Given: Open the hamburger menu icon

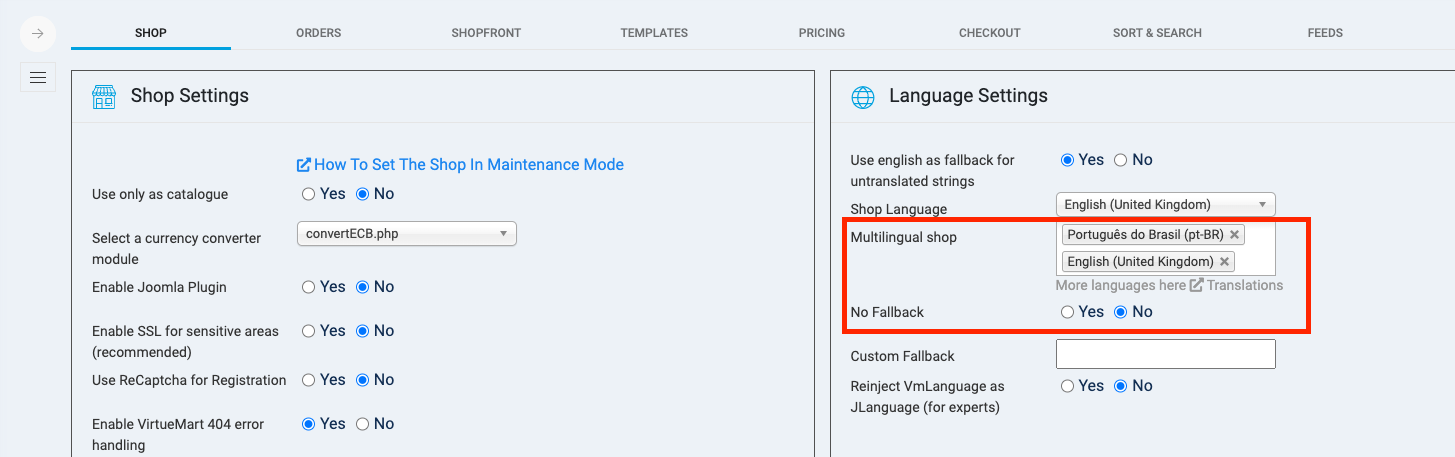Looking at the screenshot, I should (38, 77).
